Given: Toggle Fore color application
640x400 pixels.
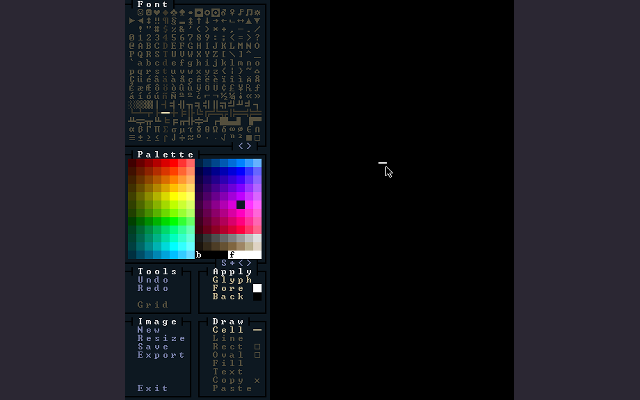Looking at the screenshot, I should pyautogui.click(x=228, y=288).
